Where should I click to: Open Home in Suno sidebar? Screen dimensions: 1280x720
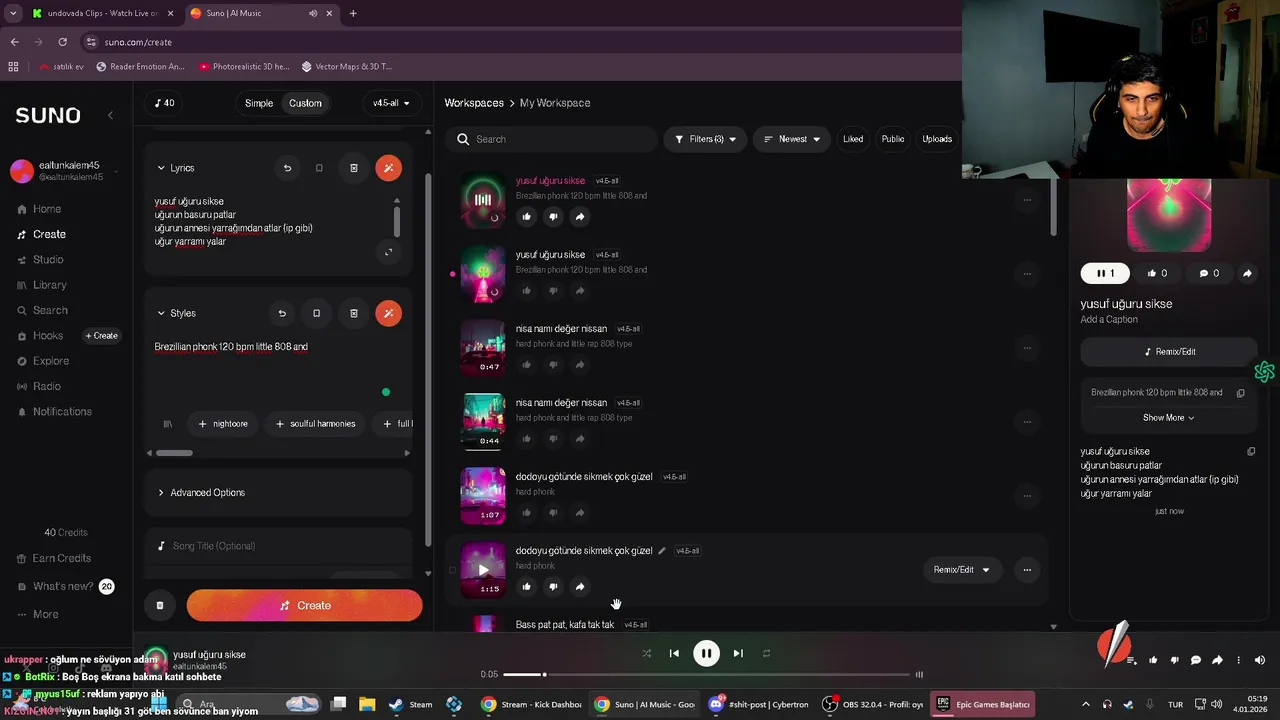click(46, 209)
